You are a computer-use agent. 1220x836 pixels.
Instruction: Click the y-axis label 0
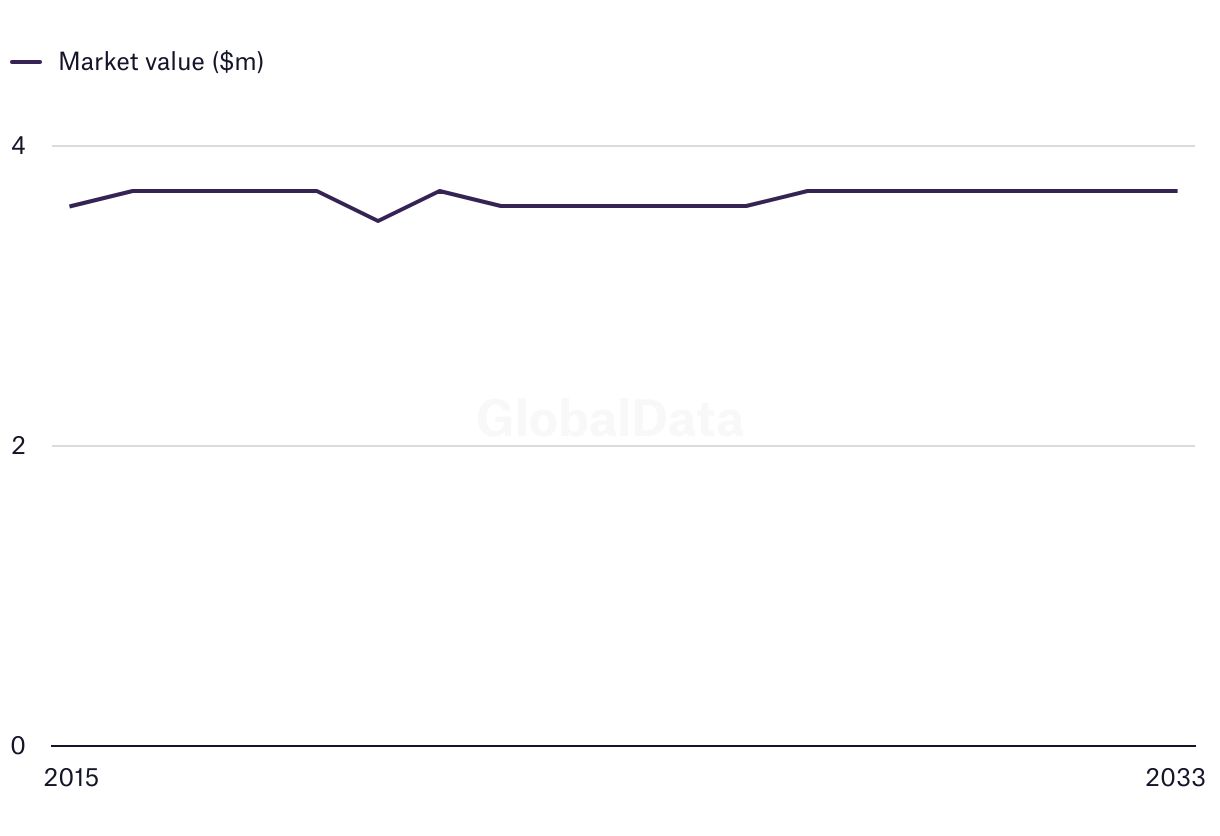pos(18,746)
